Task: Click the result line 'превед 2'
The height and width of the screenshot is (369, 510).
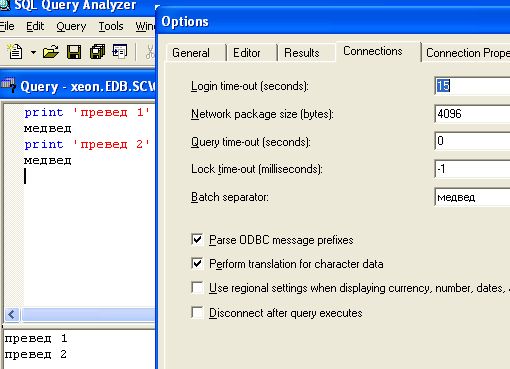Action: click(36, 354)
